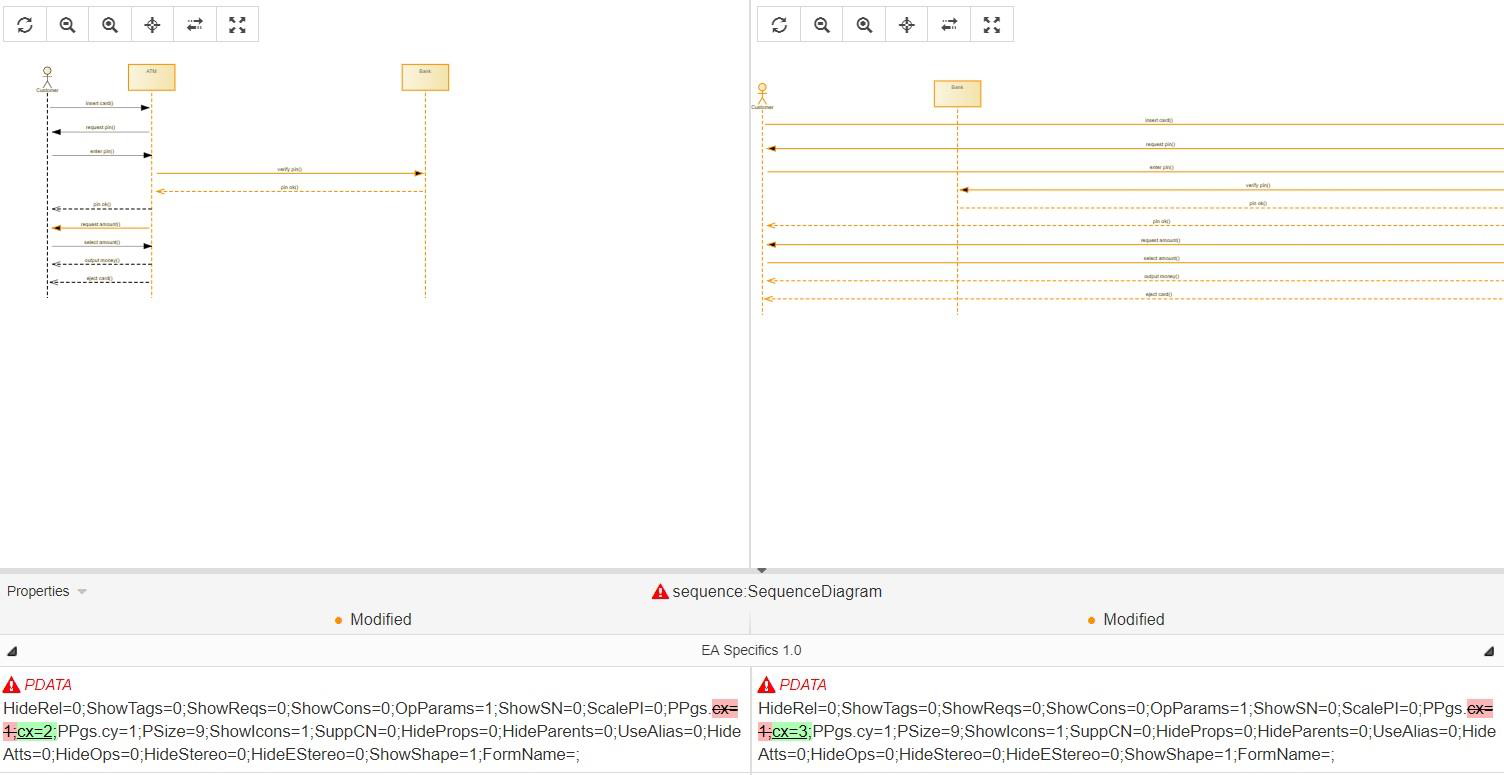Center the left diagram with the crosshair tool
The height and width of the screenshot is (775, 1504).
coord(151,24)
